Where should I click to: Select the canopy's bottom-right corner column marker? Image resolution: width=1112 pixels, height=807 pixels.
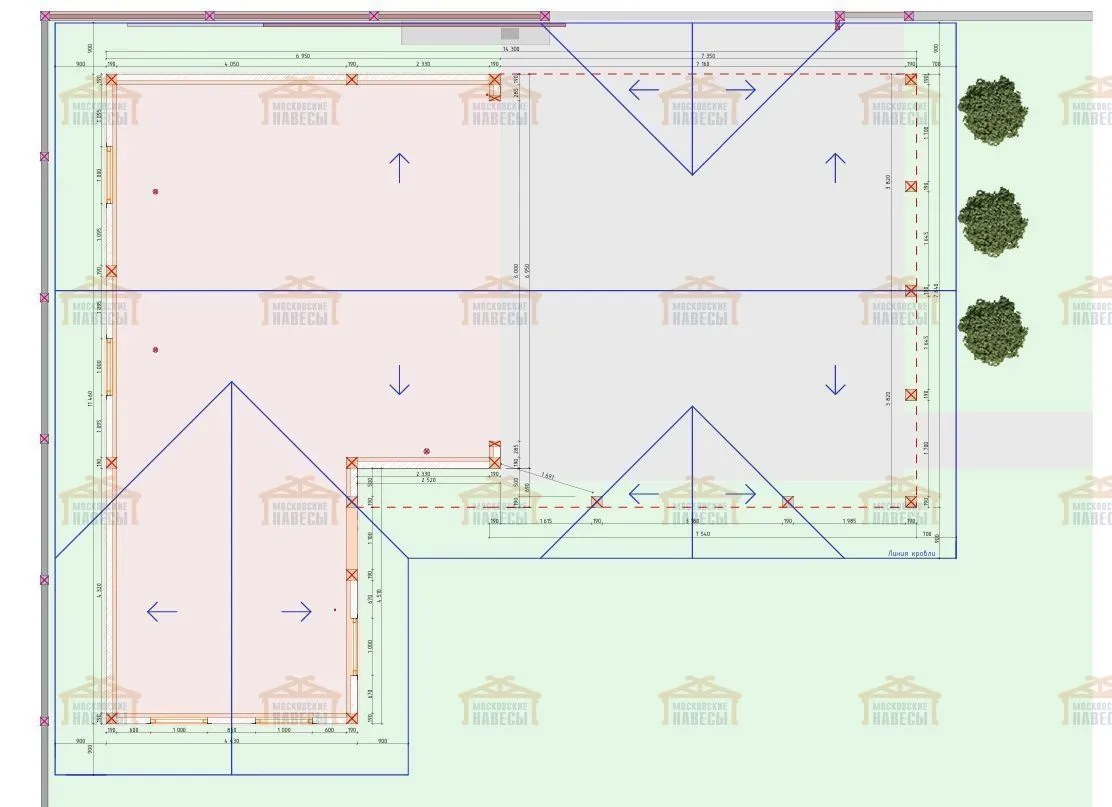(910, 501)
